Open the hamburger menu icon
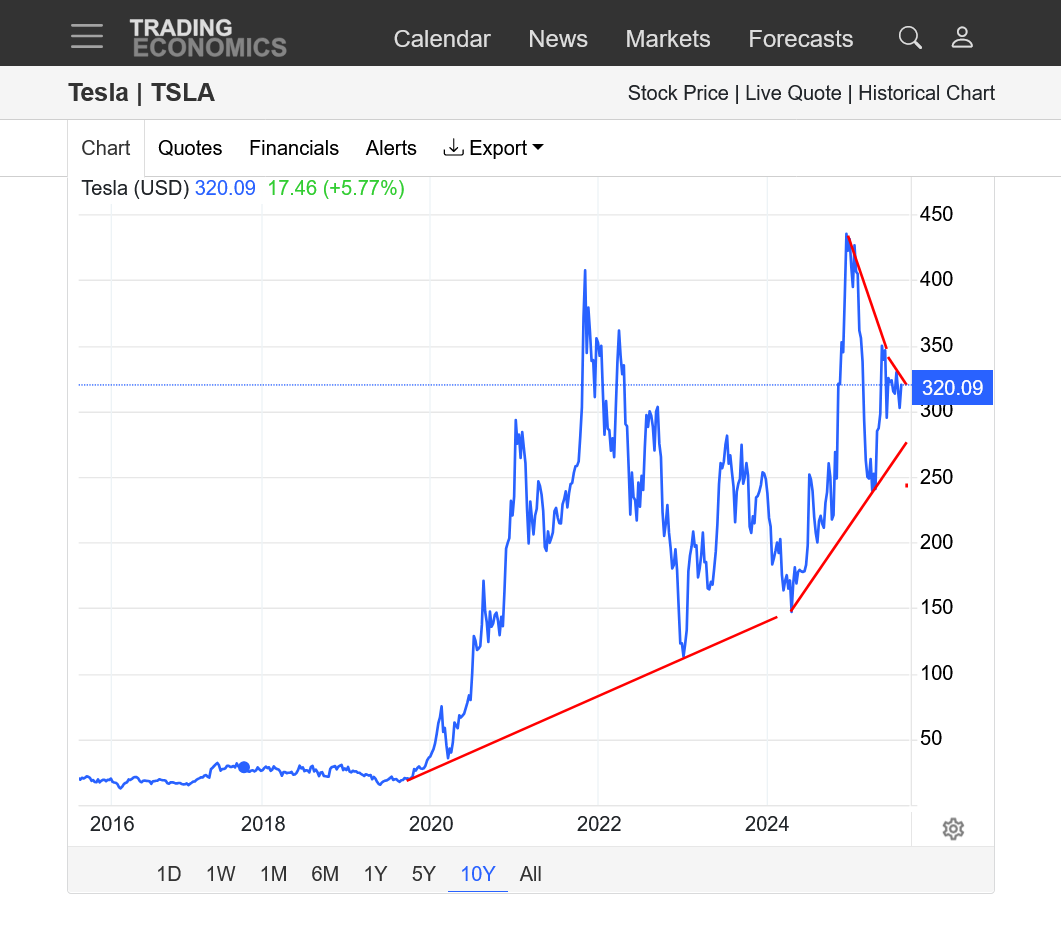The height and width of the screenshot is (926, 1061). tap(87, 37)
